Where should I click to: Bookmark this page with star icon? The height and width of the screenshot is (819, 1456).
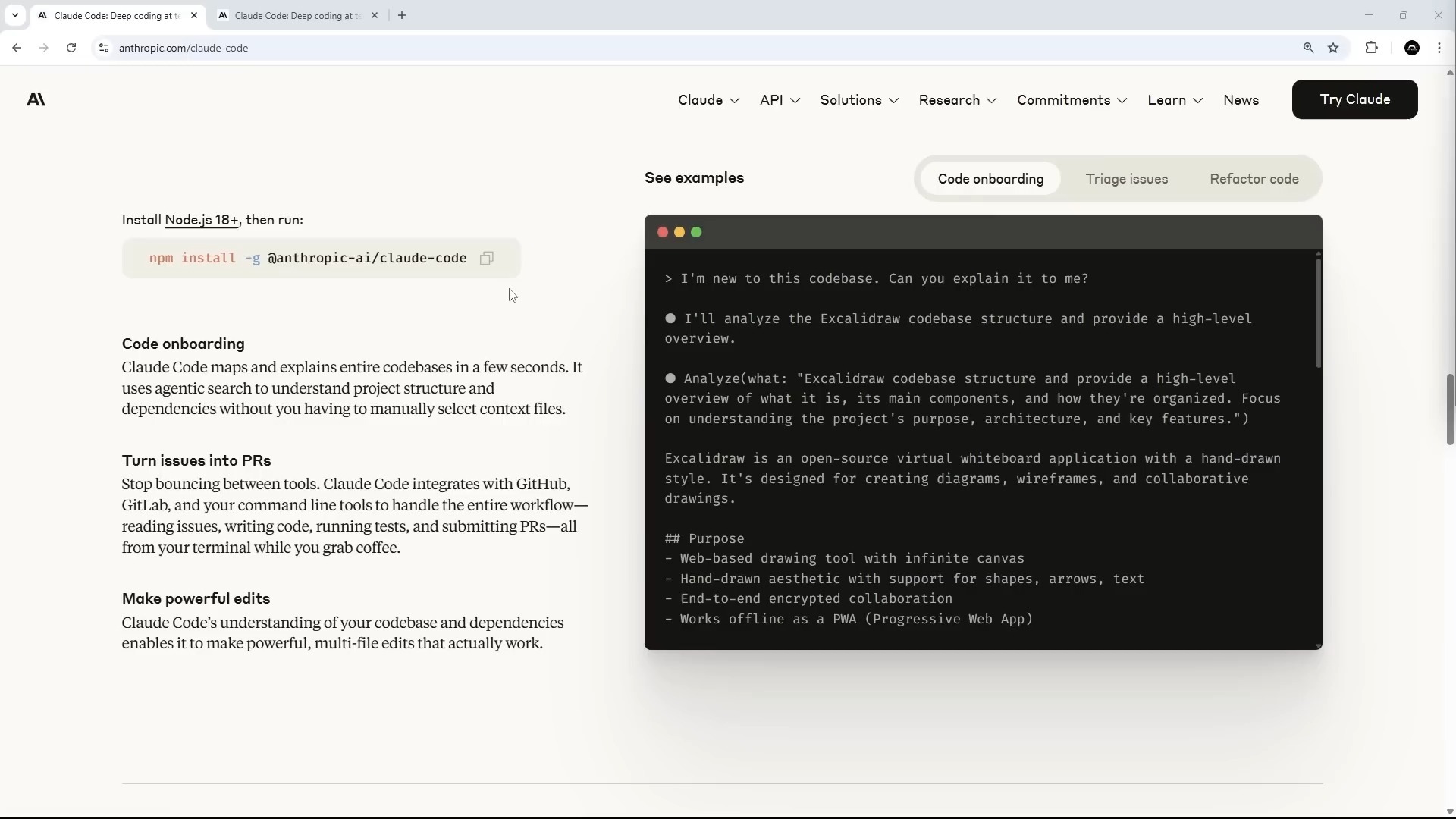tap(1333, 48)
